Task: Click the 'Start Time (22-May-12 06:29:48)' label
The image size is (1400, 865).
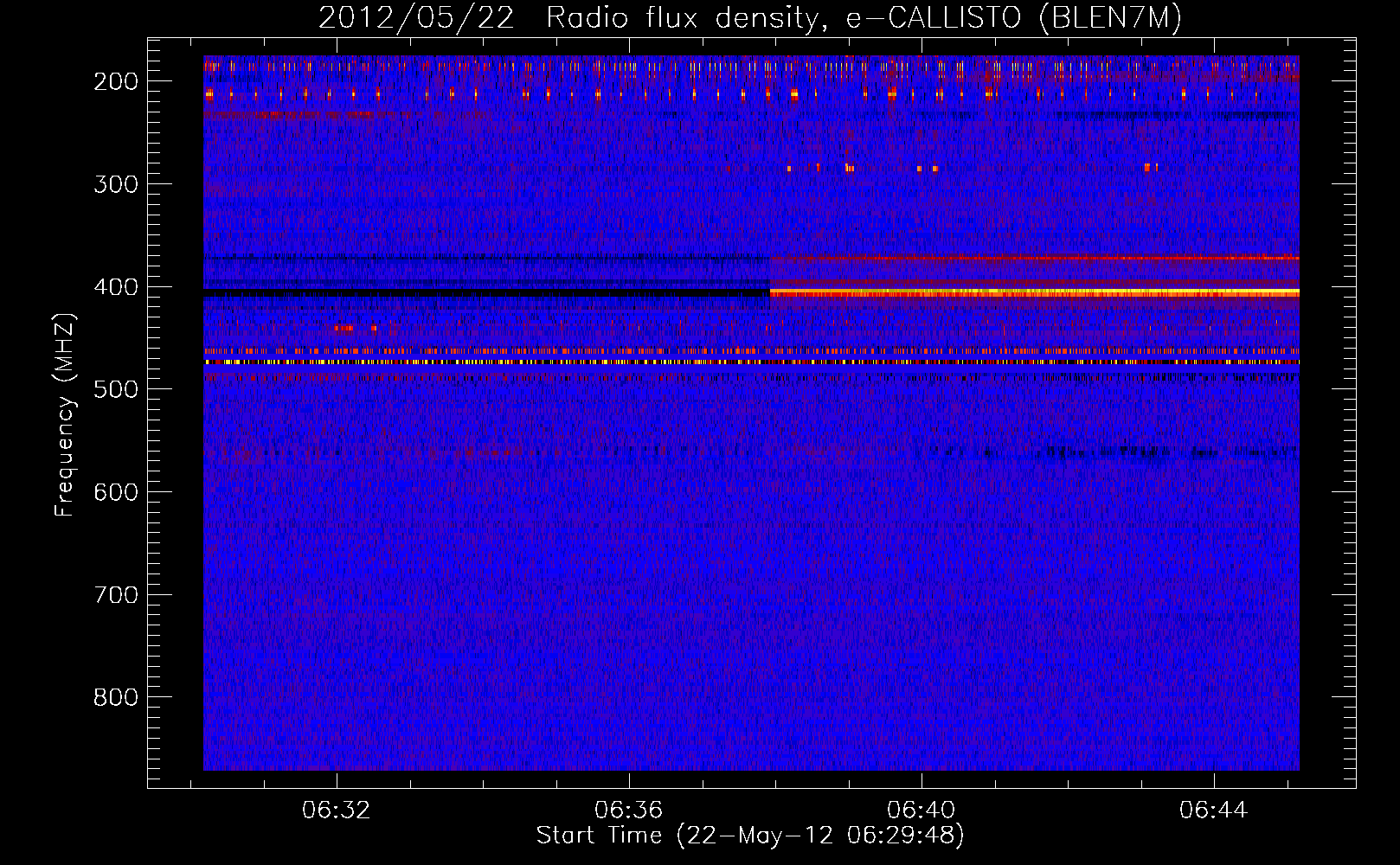Action: (750, 836)
